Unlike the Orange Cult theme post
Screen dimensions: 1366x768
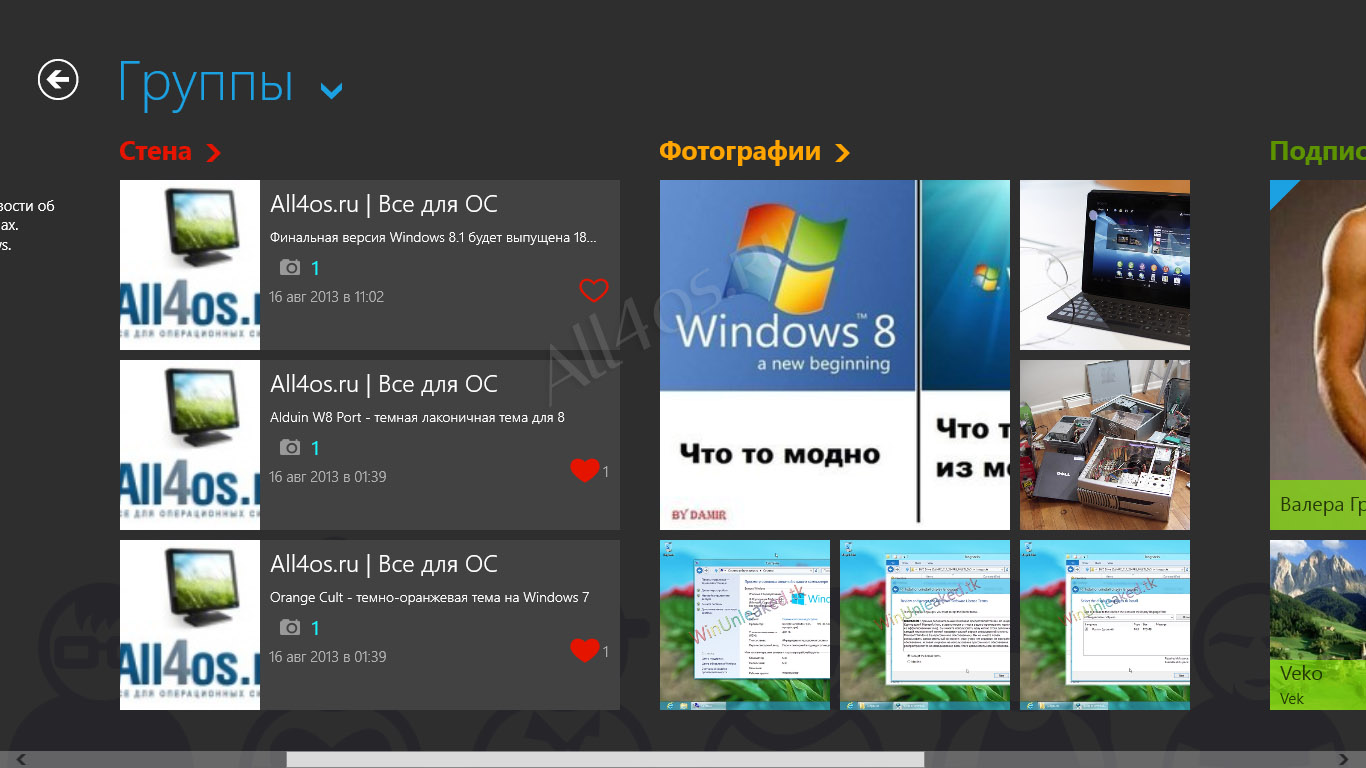click(585, 650)
